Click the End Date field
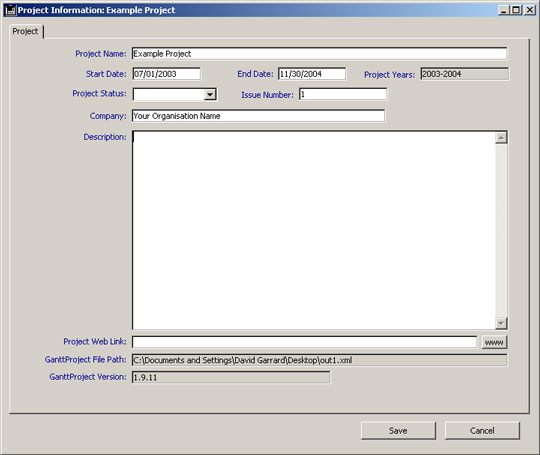Viewport: 540px width, 455px height. [312, 74]
